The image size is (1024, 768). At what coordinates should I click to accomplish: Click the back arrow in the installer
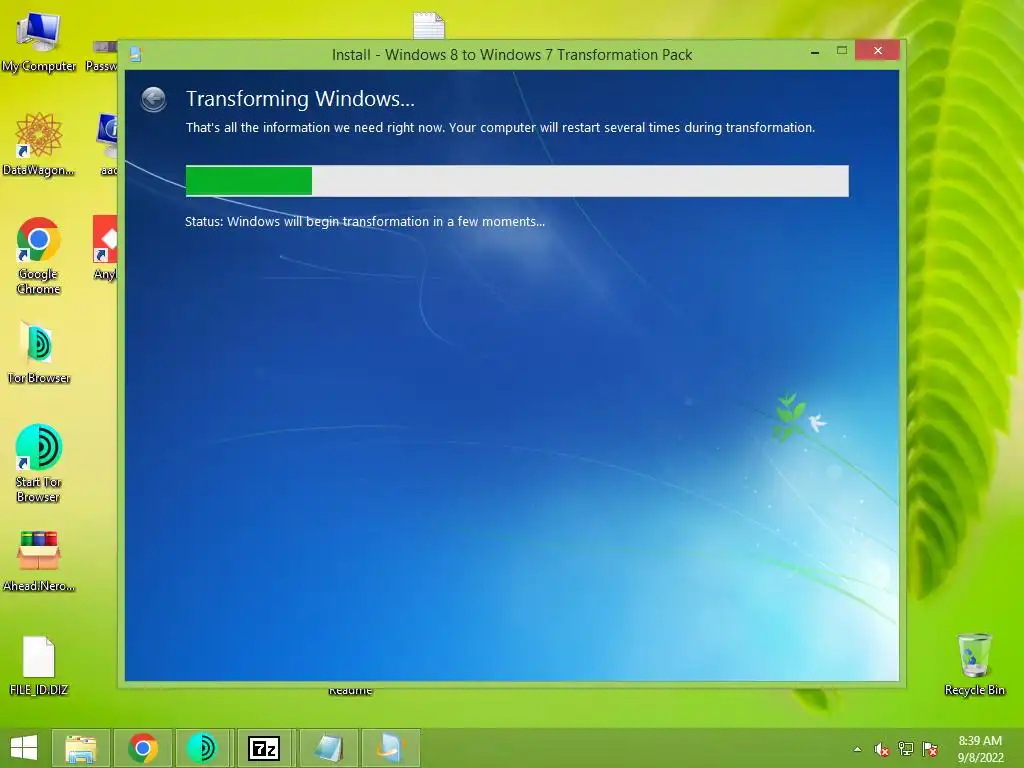click(153, 99)
